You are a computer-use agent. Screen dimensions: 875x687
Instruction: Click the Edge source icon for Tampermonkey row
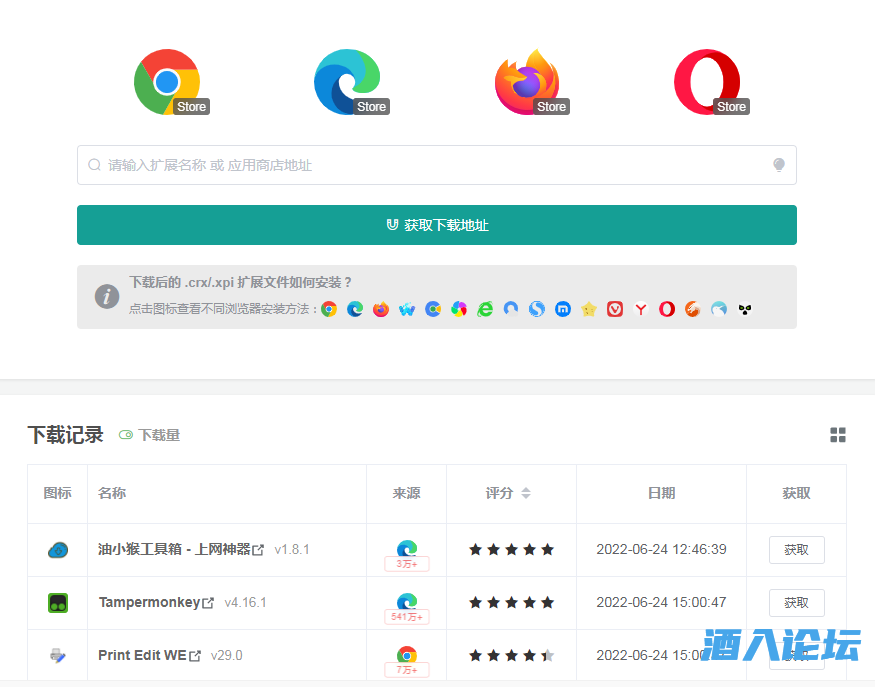pyautogui.click(x=407, y=601)
